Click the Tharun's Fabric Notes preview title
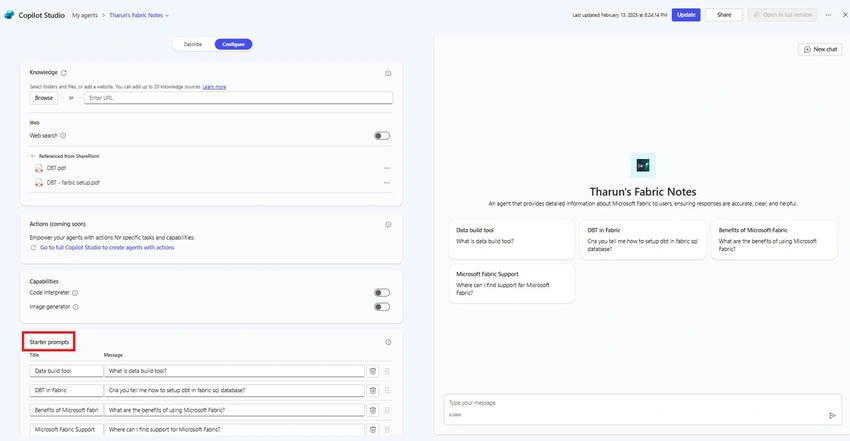Screen dimensions: 850x441 643,192
